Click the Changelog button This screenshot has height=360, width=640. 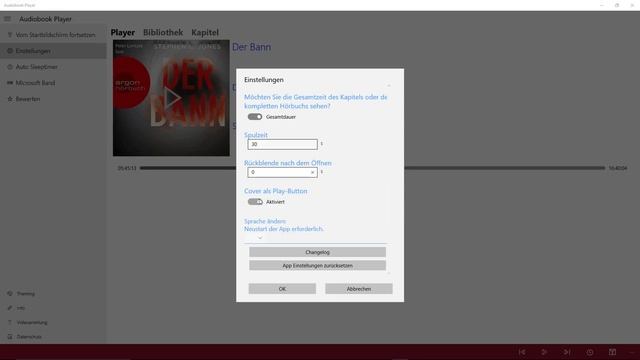click(x=317, y=252)
